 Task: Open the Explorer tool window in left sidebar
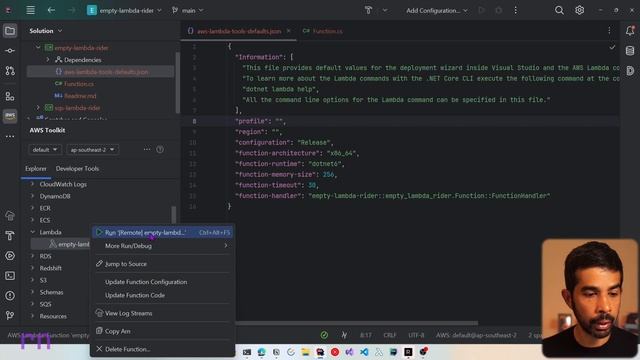pyautogui.click(x=10, y=31)
